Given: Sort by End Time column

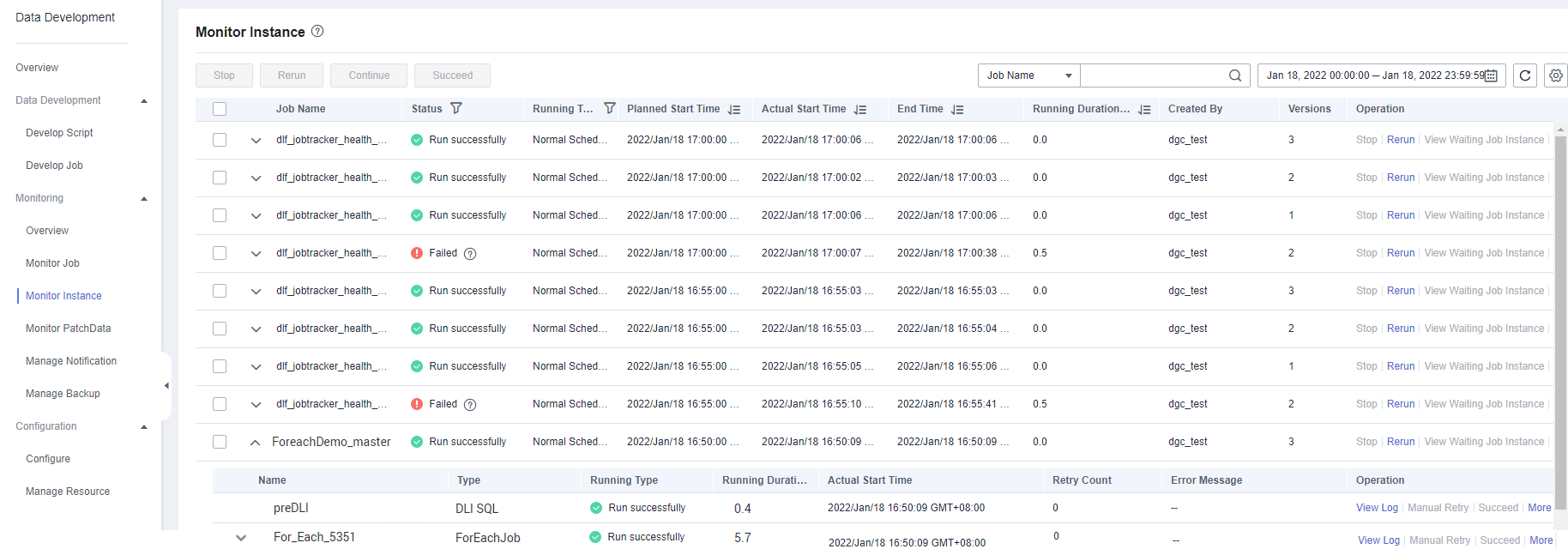Looking at the screenshot, I should coord(957,110).
